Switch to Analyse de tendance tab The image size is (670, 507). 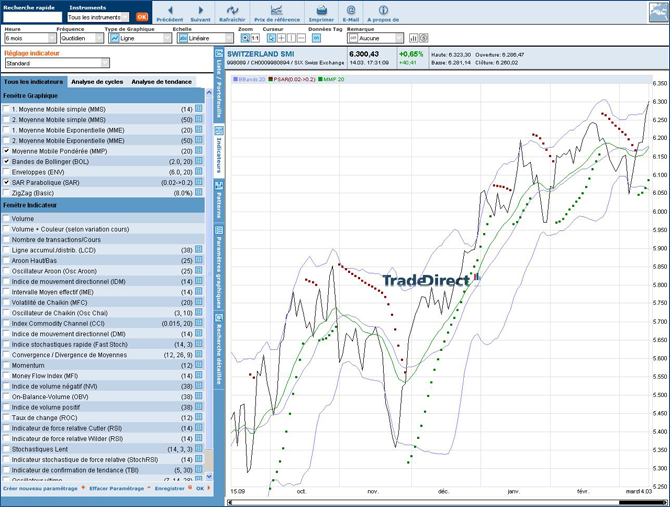tap(162, 82)
